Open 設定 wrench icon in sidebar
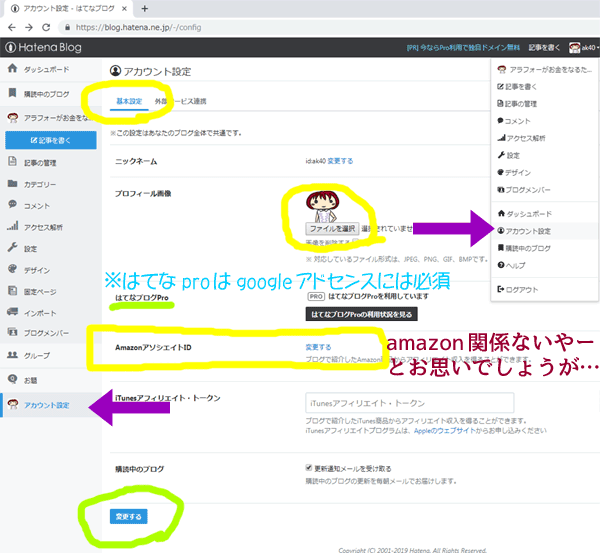600x553 pixels. coord(13,247)
